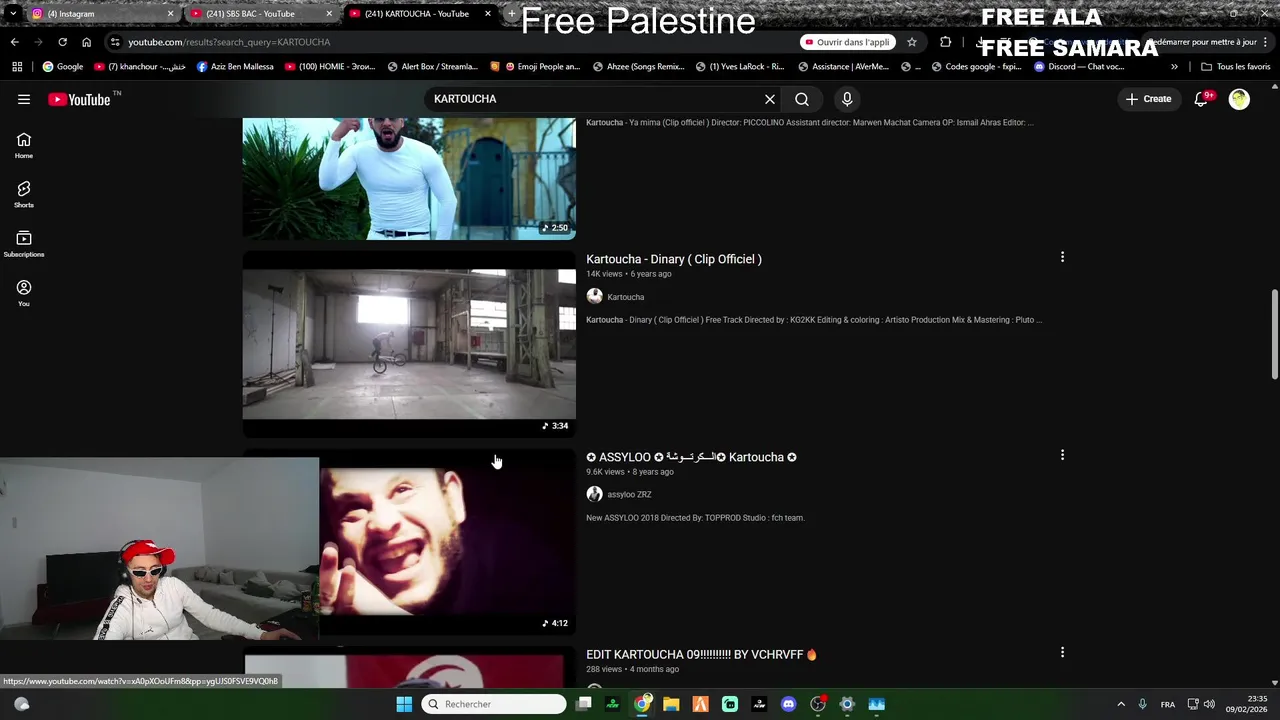Open the Google bookmark
Viewport: 1280px width, 720px height.
[x=62, y=67]
